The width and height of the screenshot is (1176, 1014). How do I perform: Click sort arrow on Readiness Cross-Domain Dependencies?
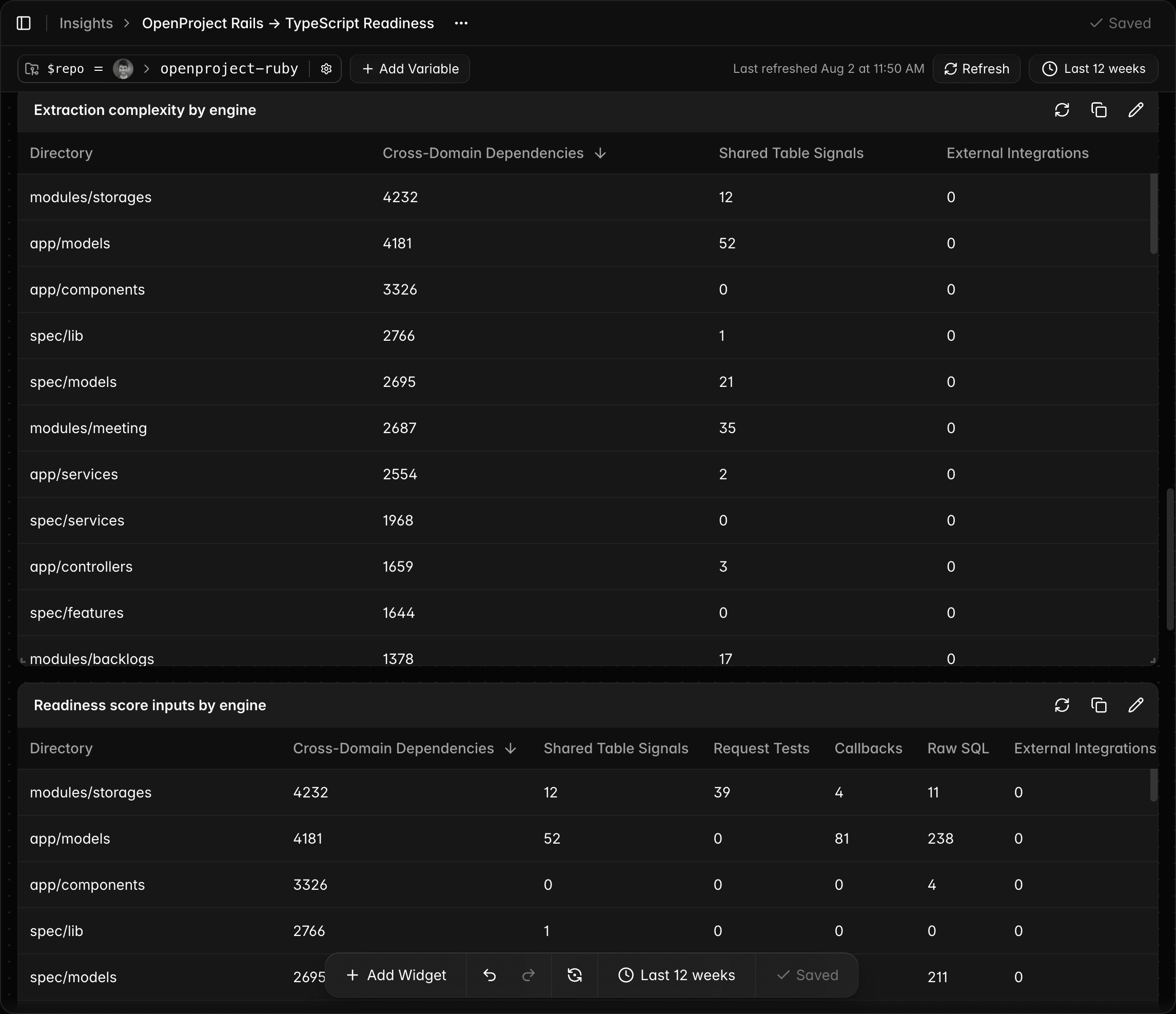point(510,748)
